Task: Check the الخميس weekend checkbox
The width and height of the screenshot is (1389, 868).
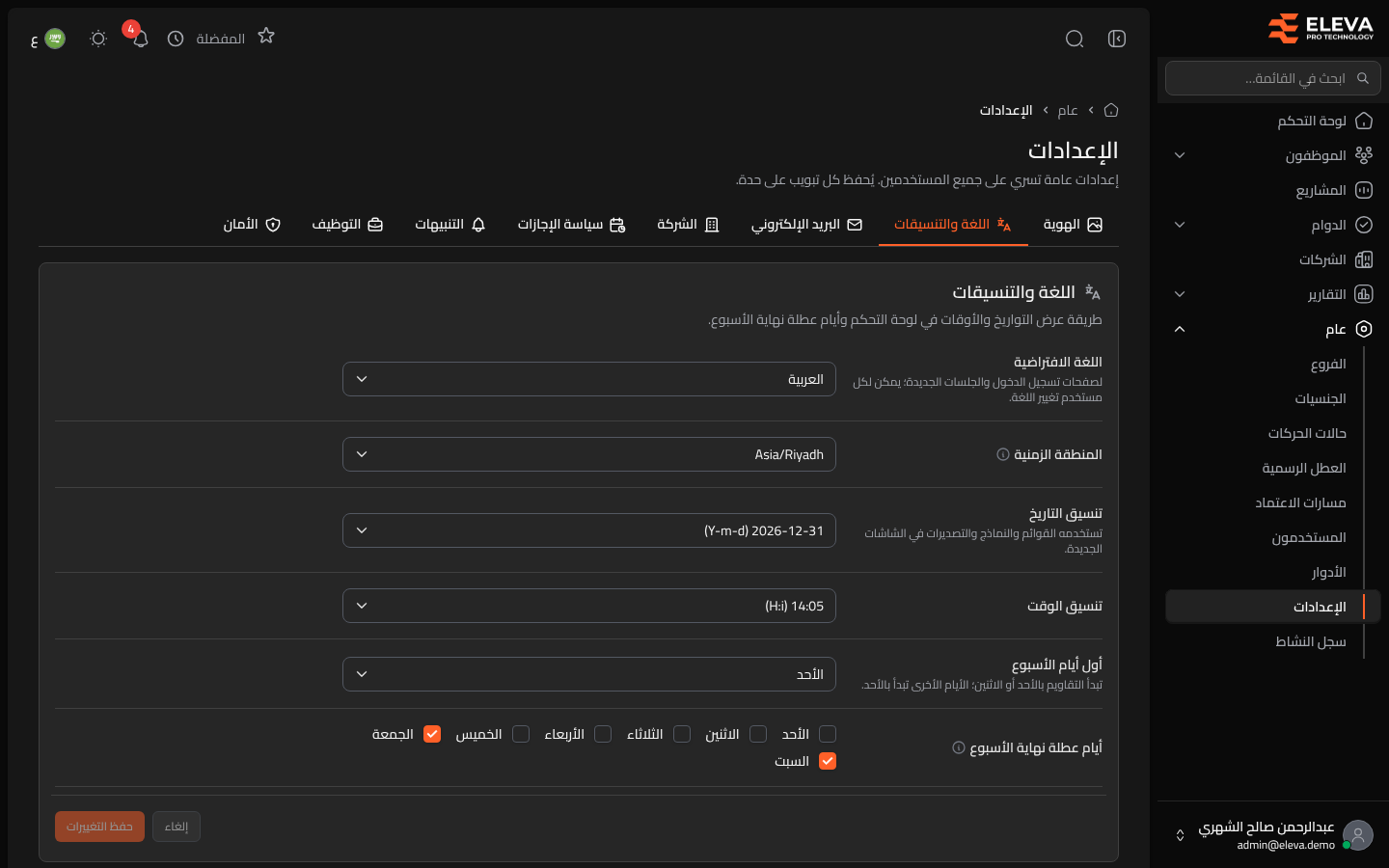Action: (521, 734)
